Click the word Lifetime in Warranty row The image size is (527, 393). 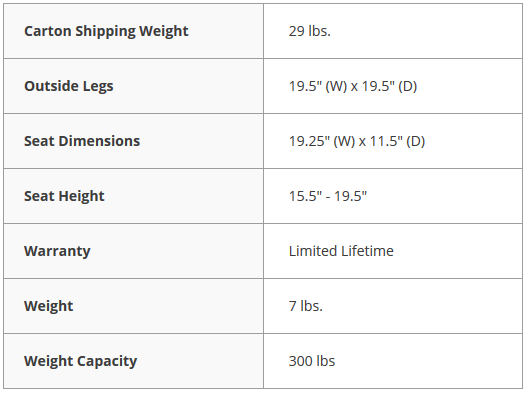(x=367, y=251)
